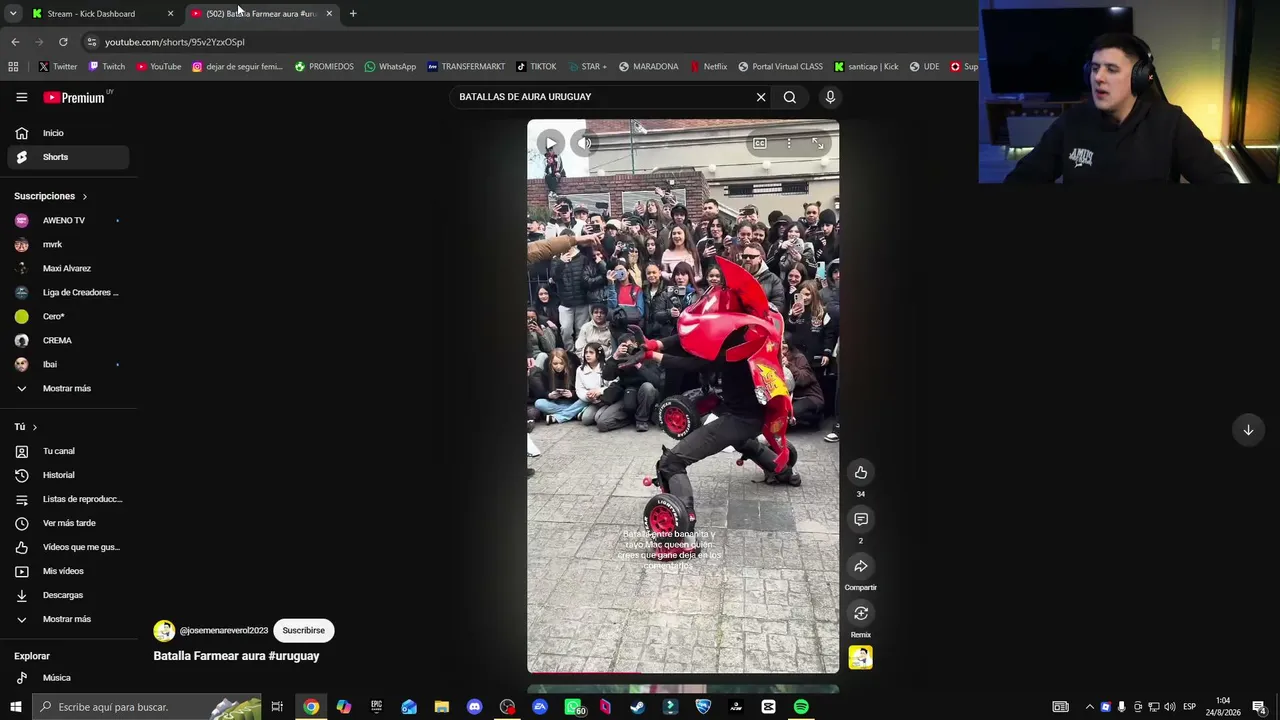This screenshot has height=720, width=1280.
Task: Open the Short's three-dot options menu
Action: 789,144
